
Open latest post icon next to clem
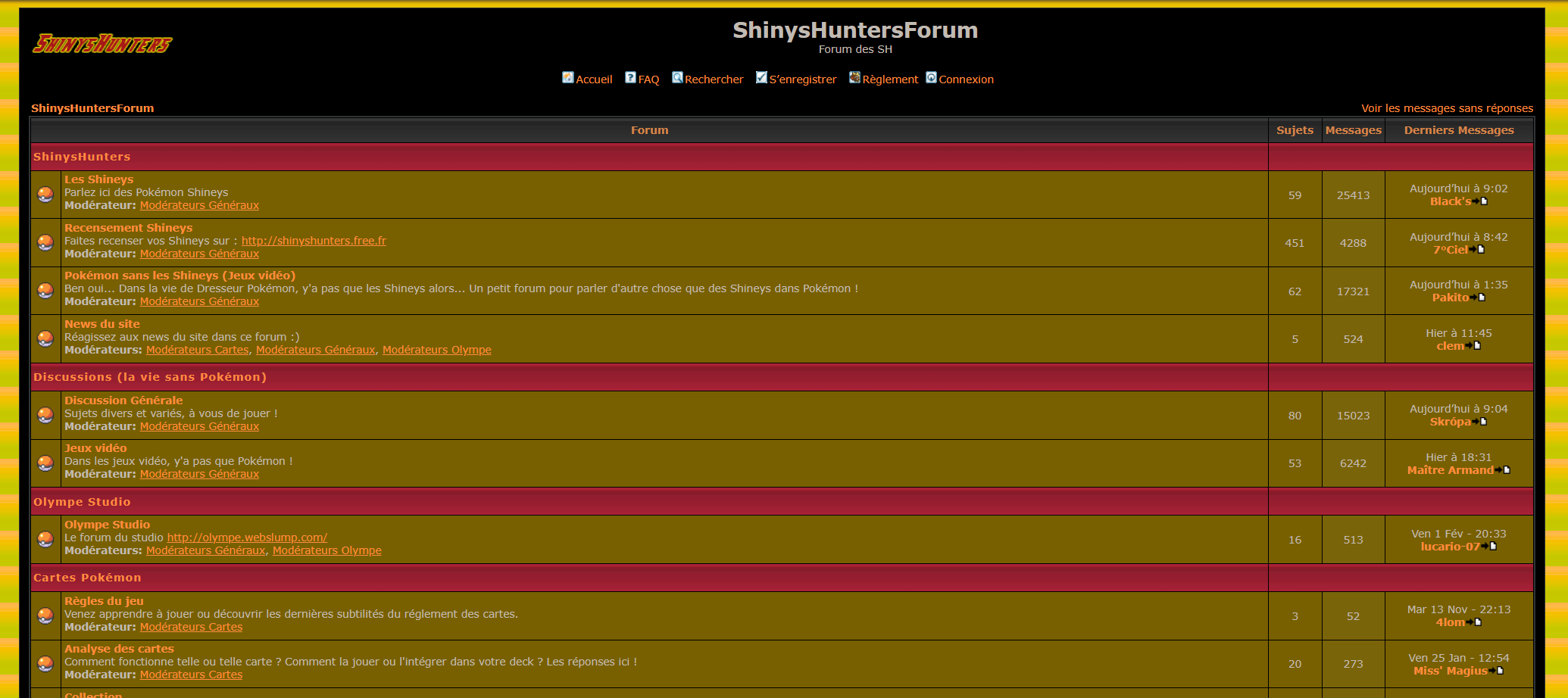click(x=1473, y=345)
